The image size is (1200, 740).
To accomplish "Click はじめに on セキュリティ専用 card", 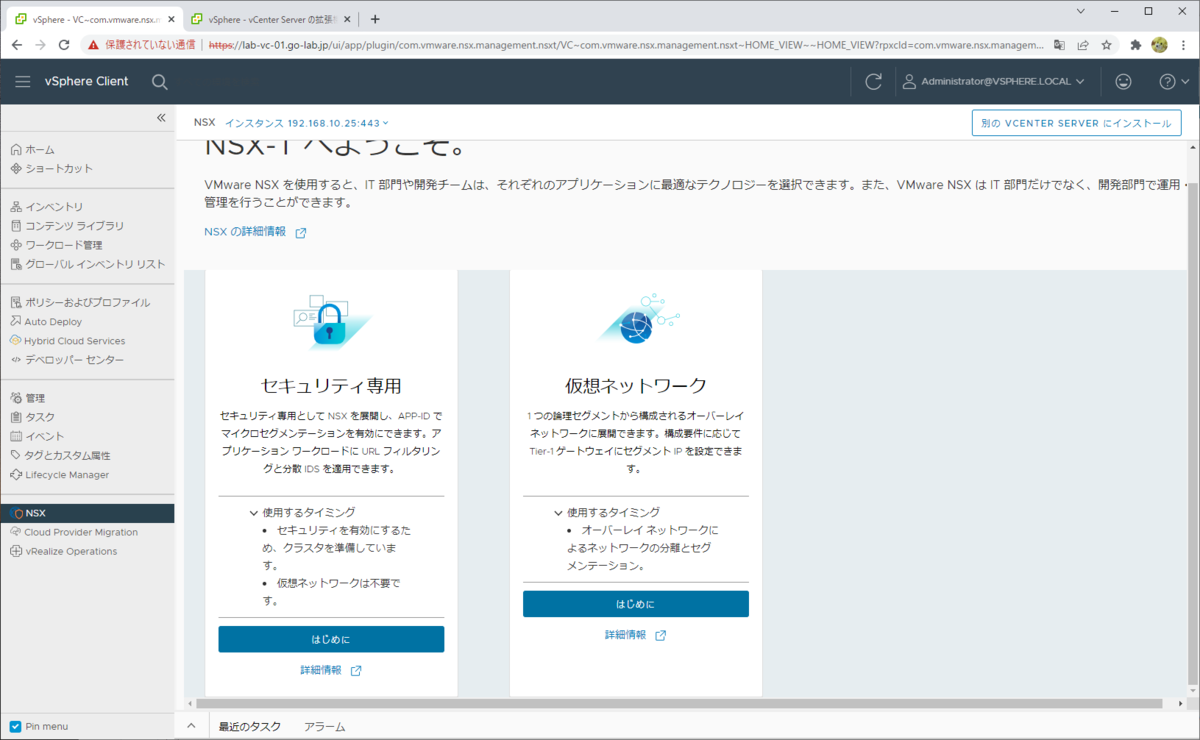I will click(x=331, y=639).
